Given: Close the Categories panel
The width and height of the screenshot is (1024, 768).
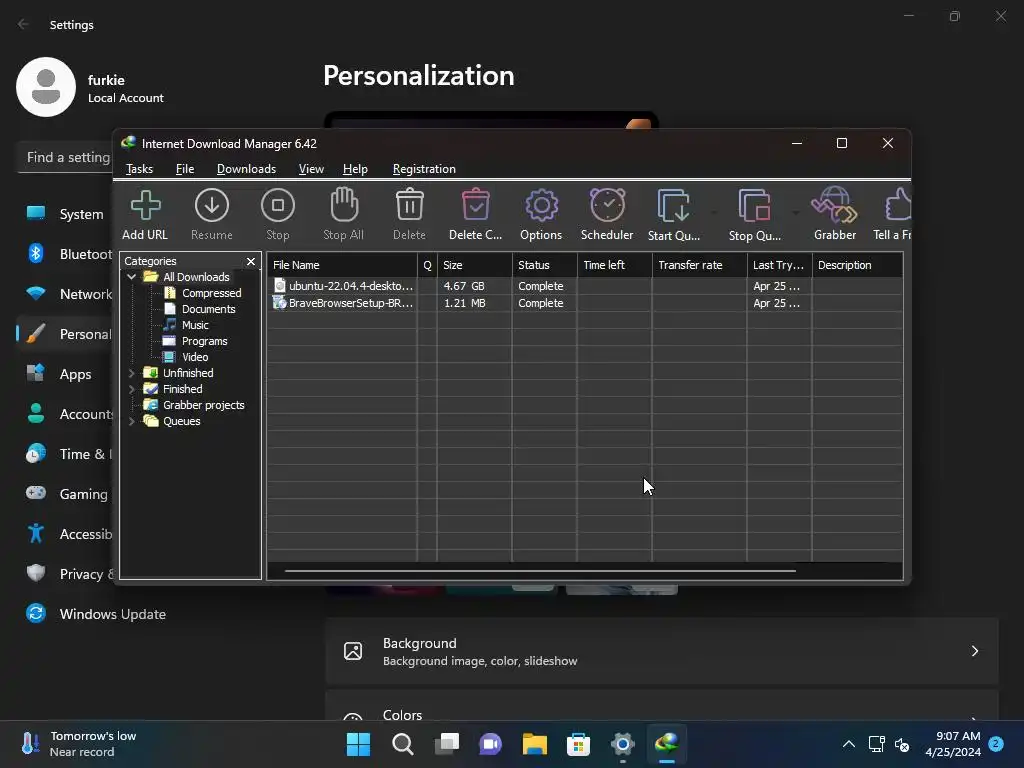Looking at the screenshot, I should pyautogui.click(x=251, y=261).
